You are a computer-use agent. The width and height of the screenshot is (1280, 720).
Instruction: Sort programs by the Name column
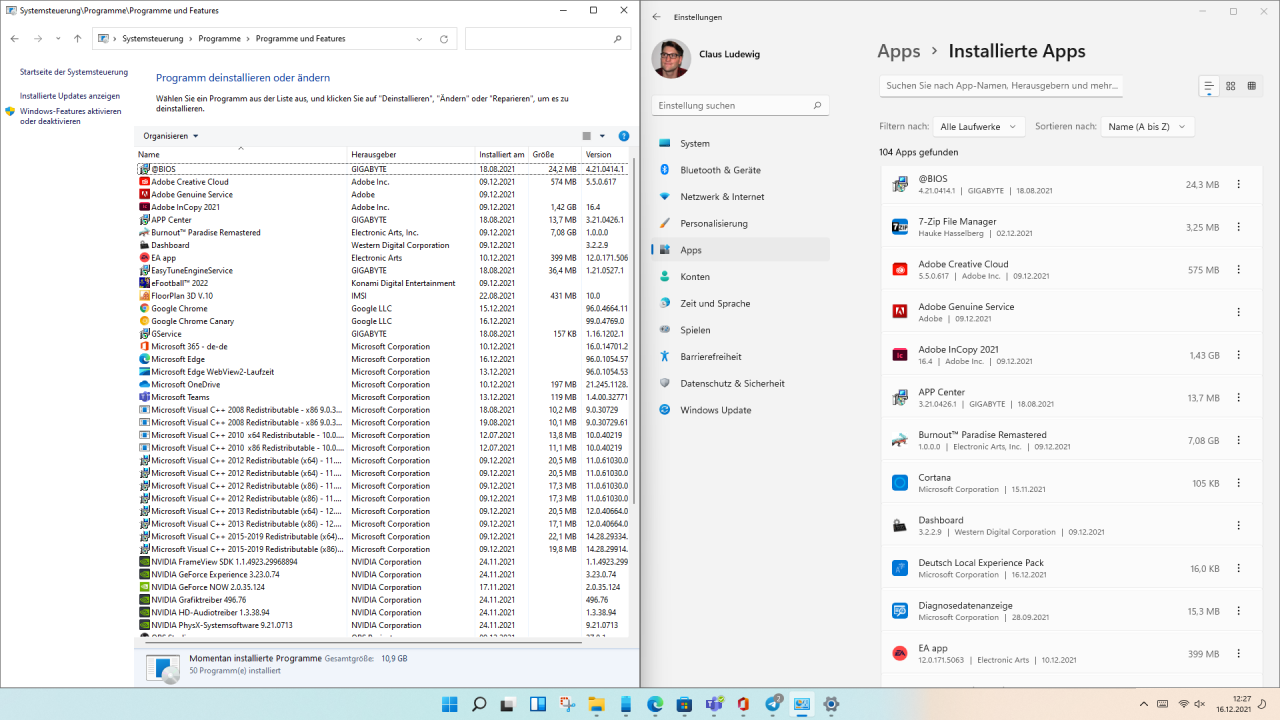pos(241,155)
